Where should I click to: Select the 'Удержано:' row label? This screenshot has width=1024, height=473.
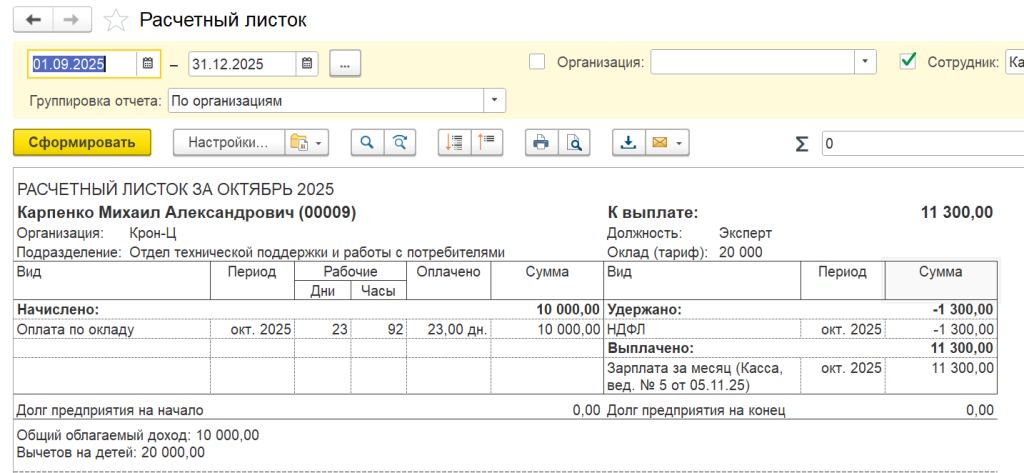tap(645, 309)
